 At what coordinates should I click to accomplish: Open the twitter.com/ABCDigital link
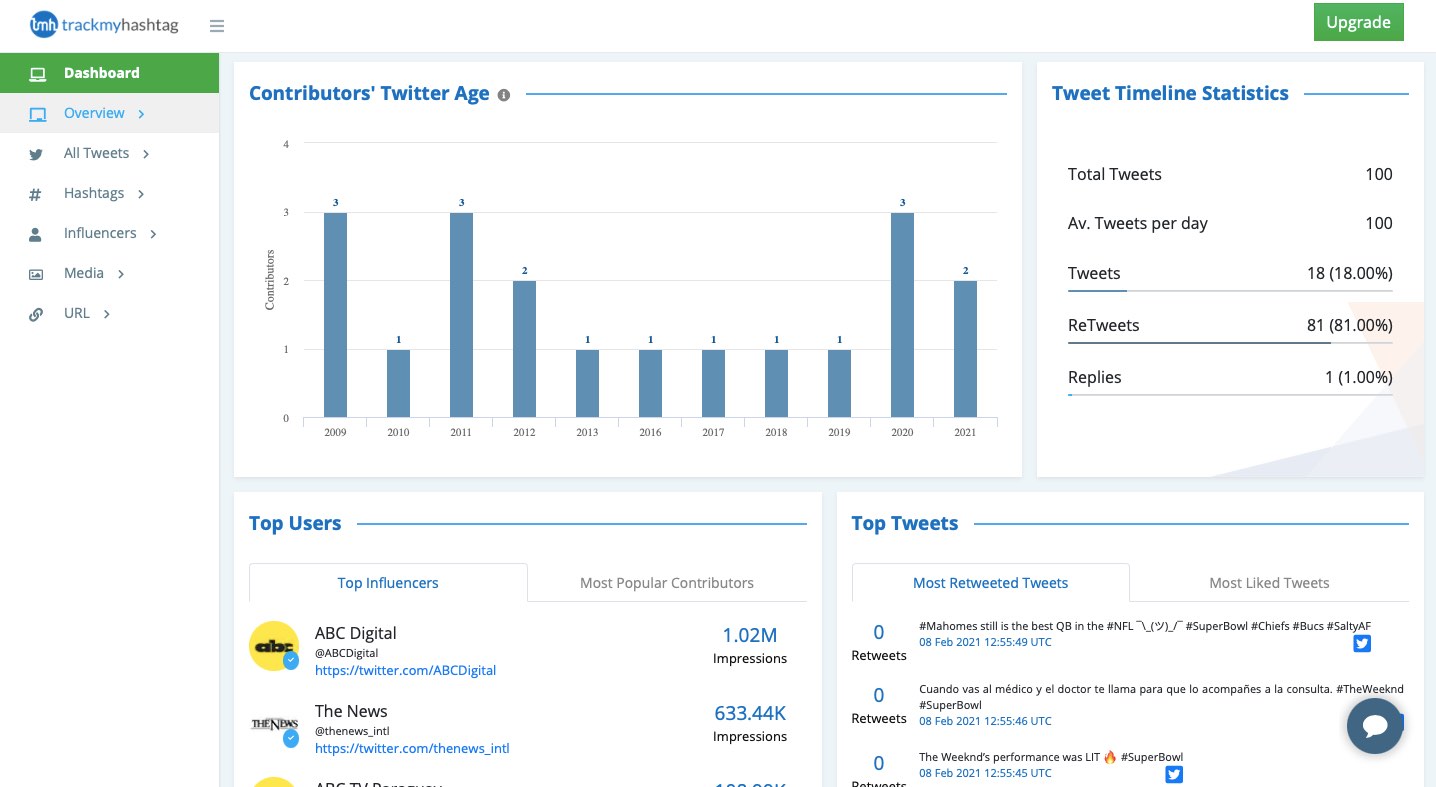click(405, 670)
